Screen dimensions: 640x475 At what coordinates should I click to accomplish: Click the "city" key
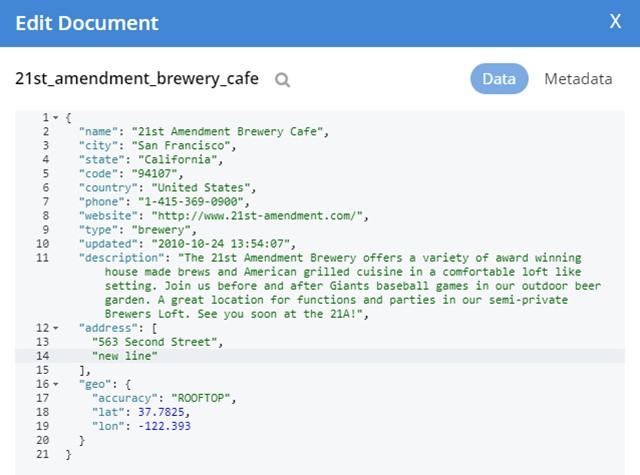(x=98, y=146)
